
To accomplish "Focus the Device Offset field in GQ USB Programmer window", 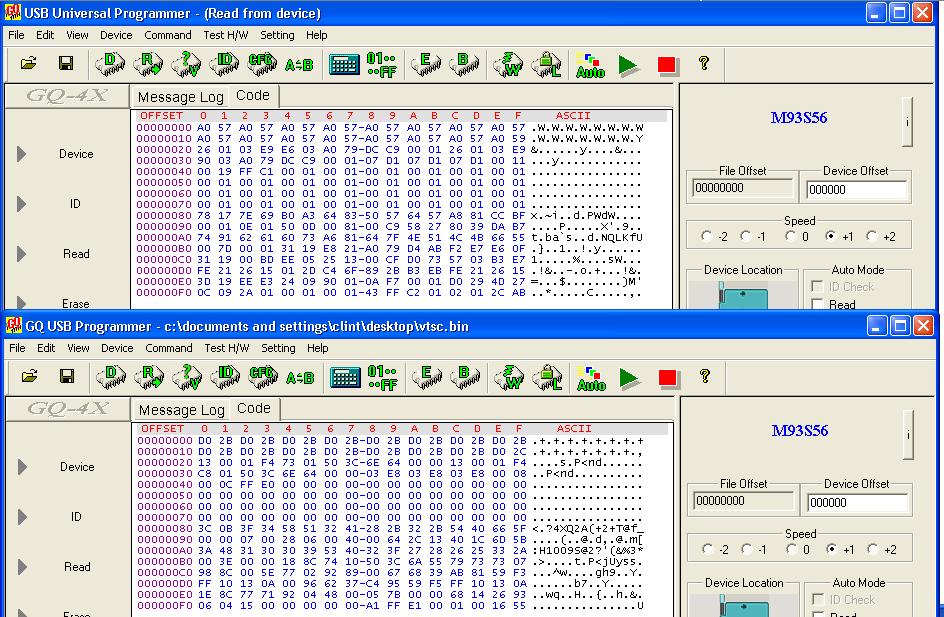I will 857,503.
